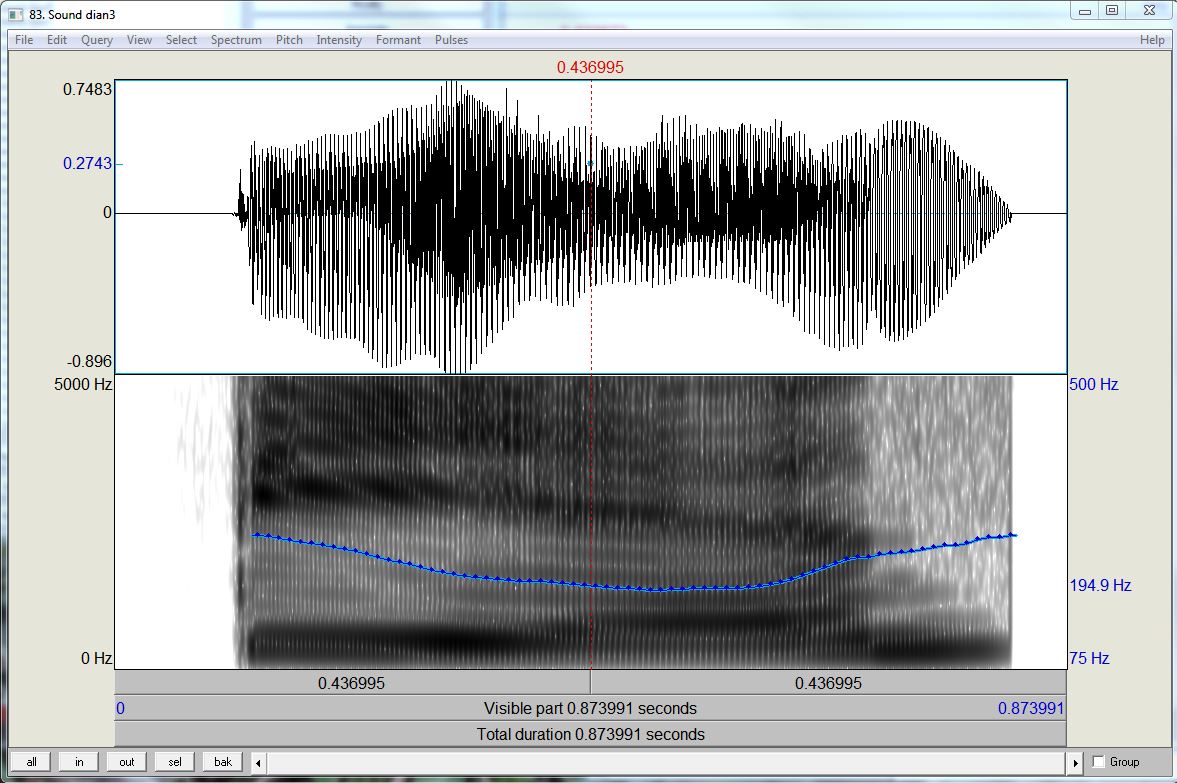Play the right 0.436995 segment bar
Image resolution: width=1177 pixels, height=783 pixels.
click(x=829, y=683)
